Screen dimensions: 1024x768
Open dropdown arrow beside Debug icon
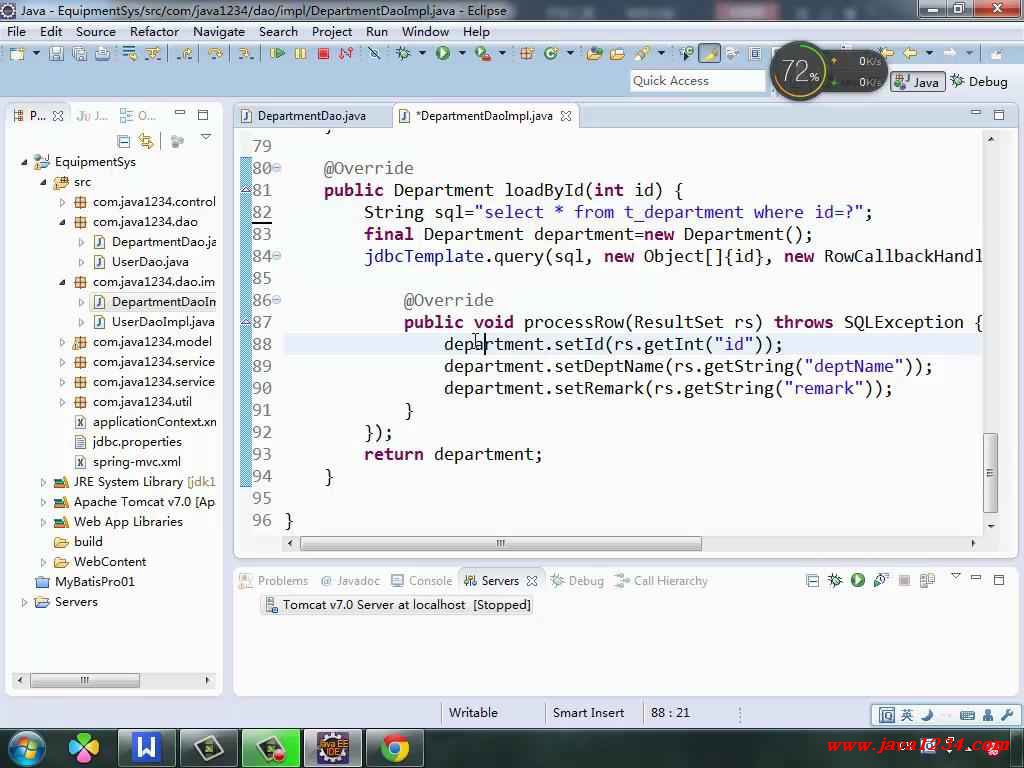pos(423,54)
